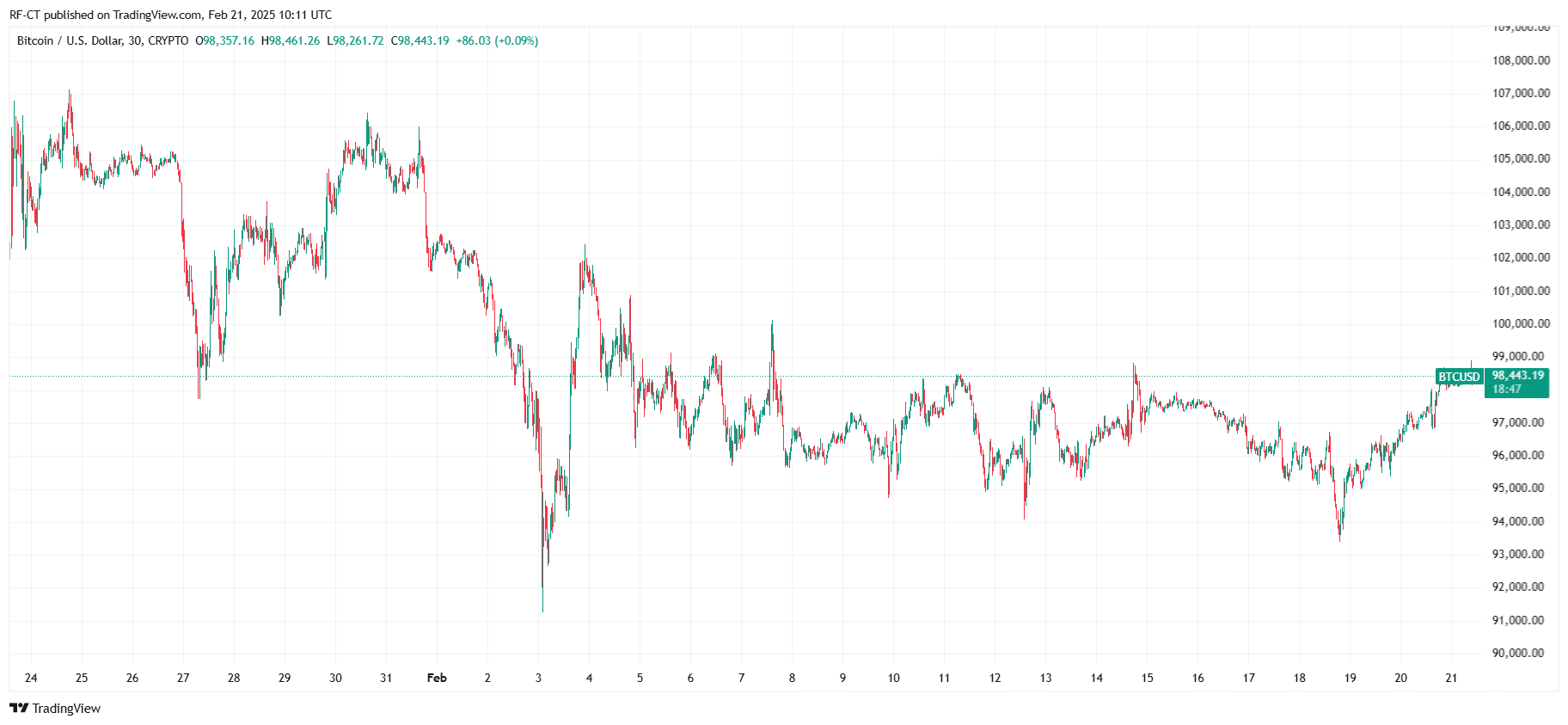Screen dimensions: 1568x725
Task: Click the 99,000.00 price axis label
Action: click(x=1518, y=356)
